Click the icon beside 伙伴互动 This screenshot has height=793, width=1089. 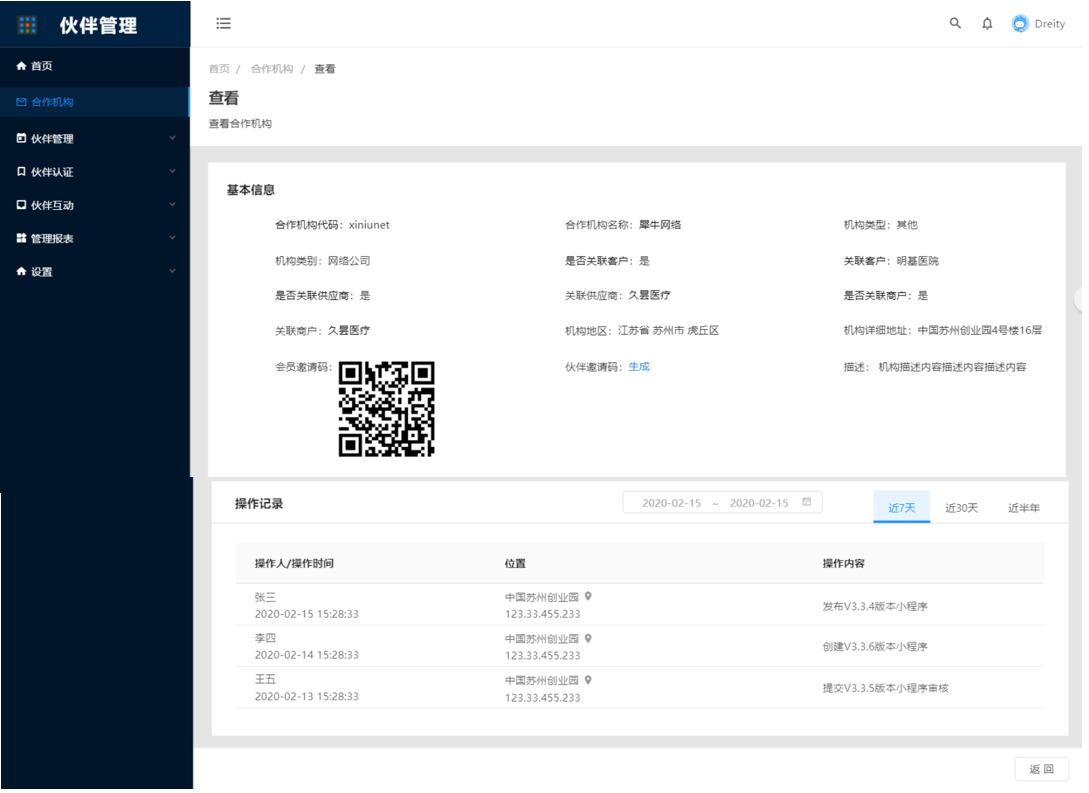22,205
